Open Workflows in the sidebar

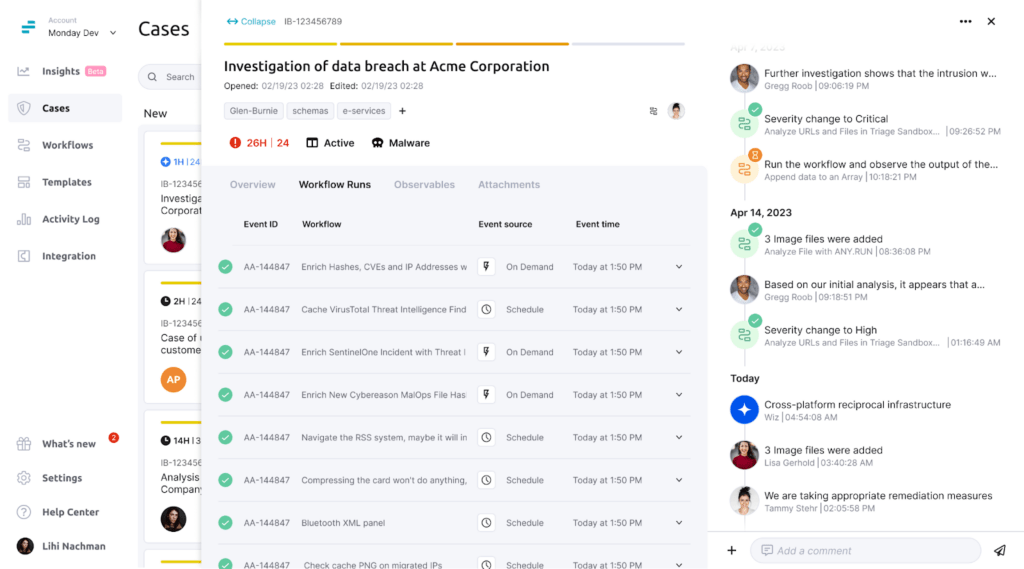click(67, 145)
